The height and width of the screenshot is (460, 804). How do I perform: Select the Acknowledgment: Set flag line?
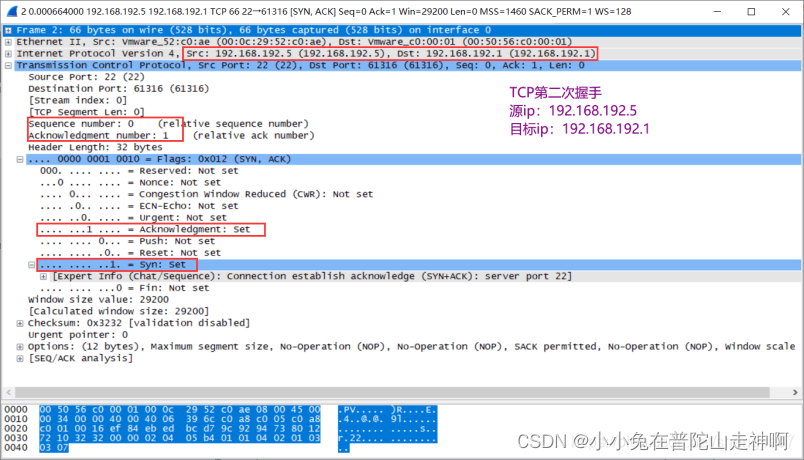point(150,229)
